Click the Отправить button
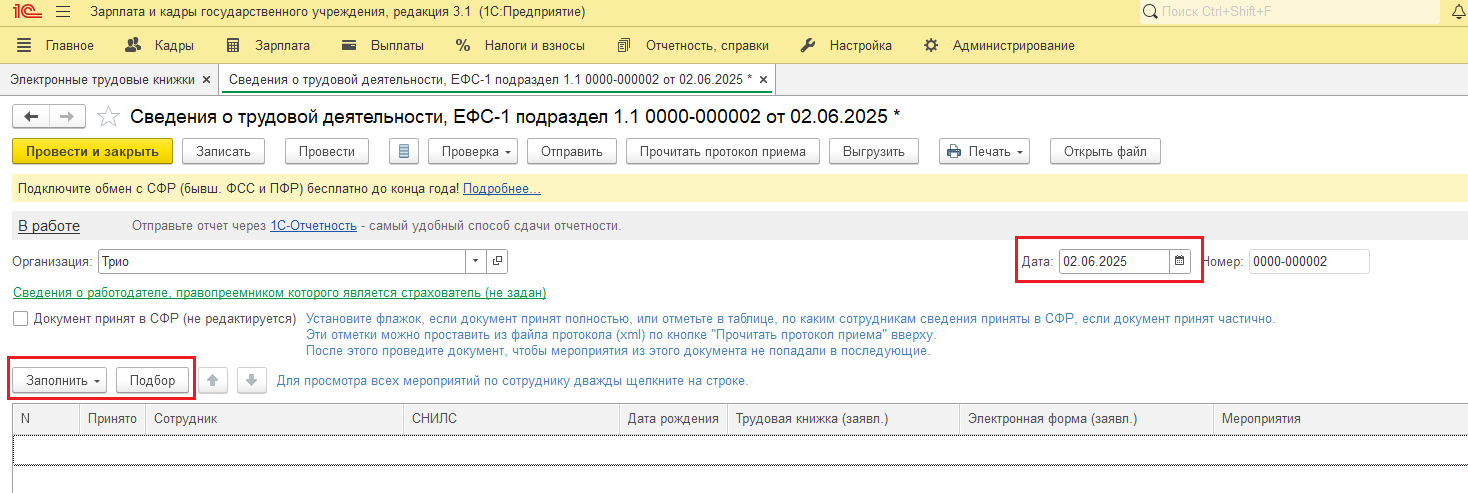 [572, 152]
